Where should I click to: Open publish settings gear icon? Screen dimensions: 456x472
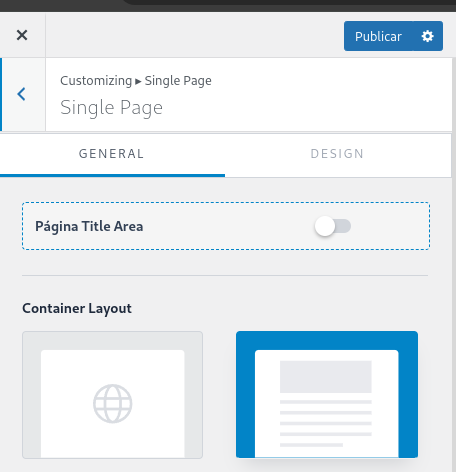[428, 36]
